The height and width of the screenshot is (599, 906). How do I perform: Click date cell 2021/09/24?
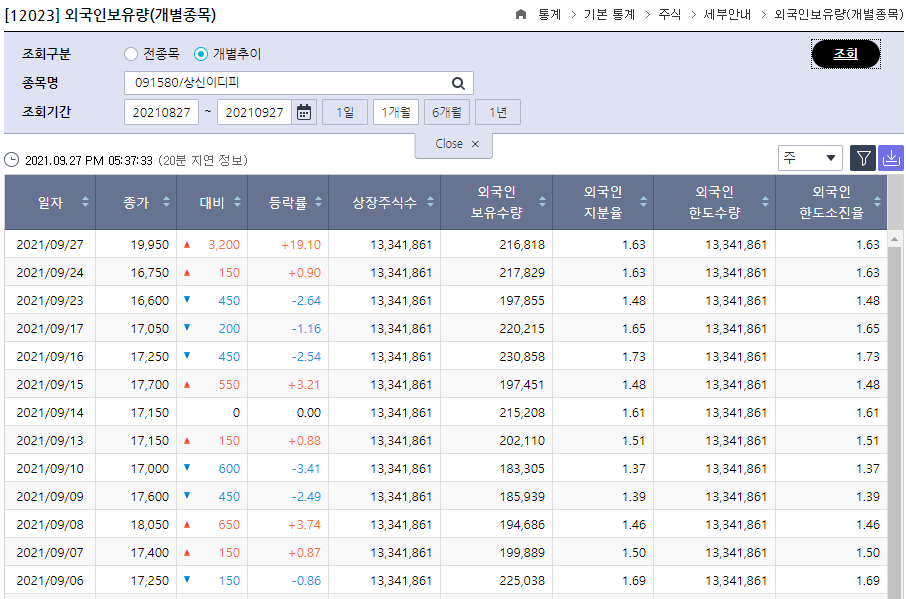(50, 273)
